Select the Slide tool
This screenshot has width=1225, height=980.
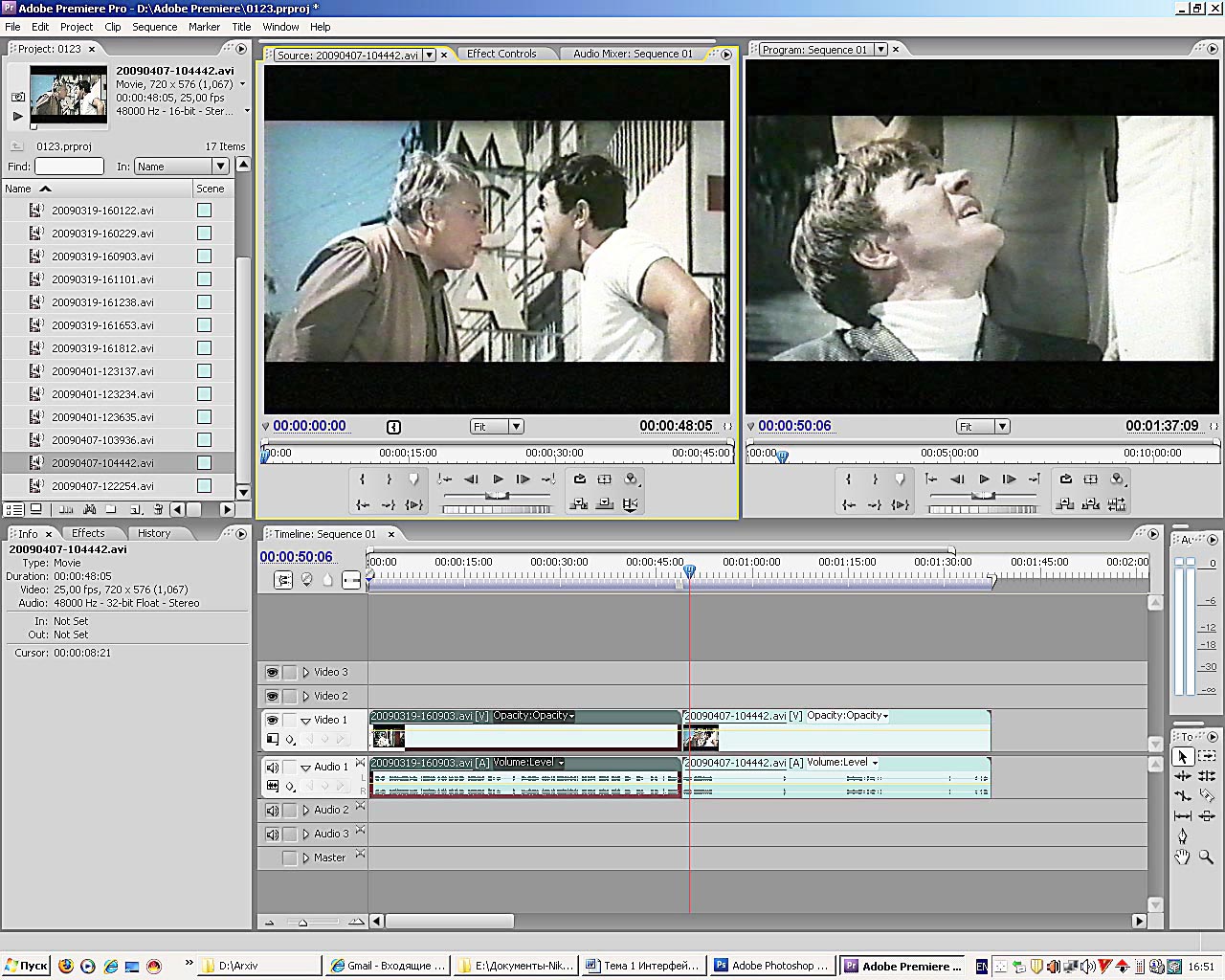point(1206,816)
